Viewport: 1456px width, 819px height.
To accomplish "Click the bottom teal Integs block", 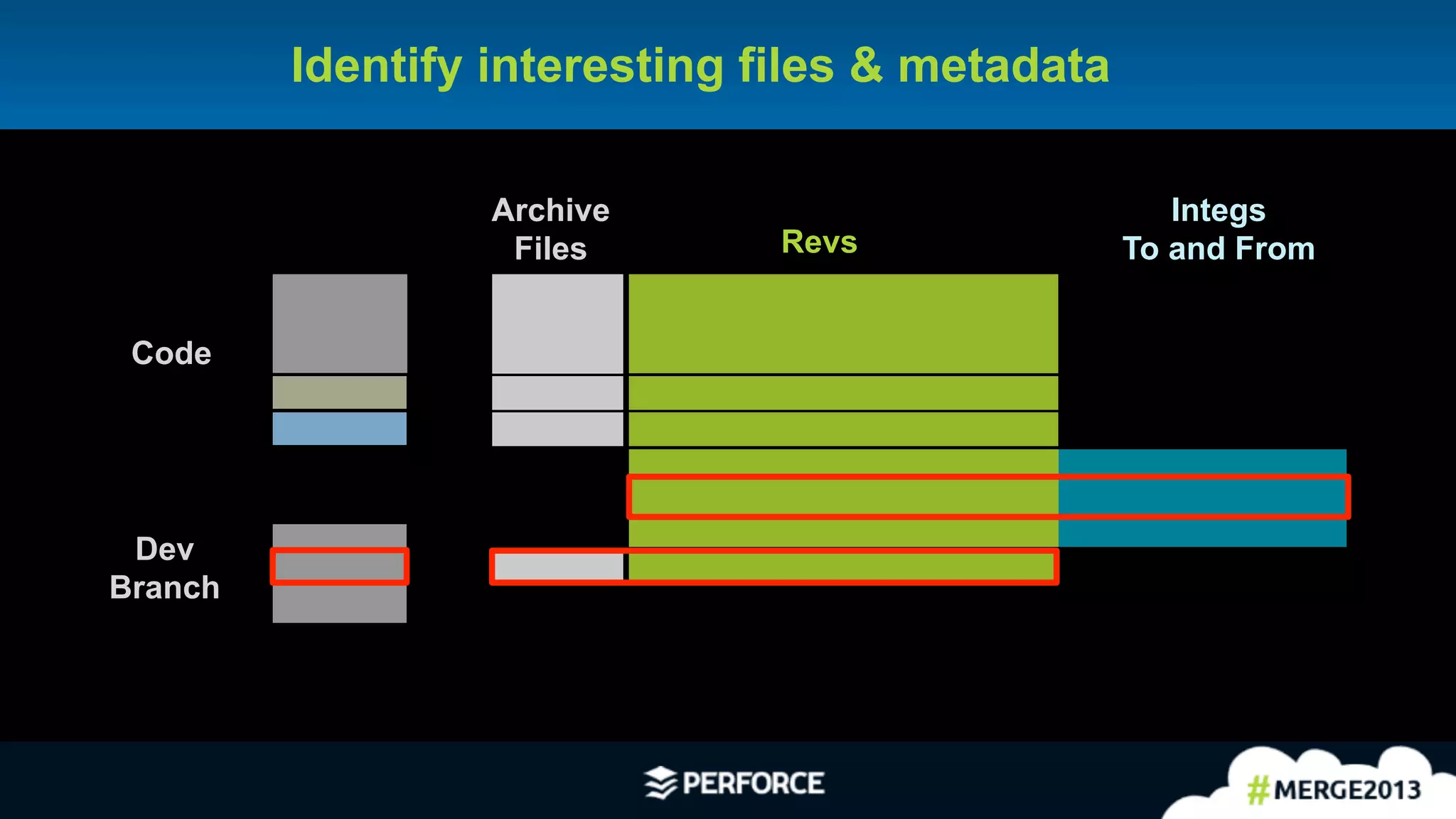I will click(x=1202, y=534).
